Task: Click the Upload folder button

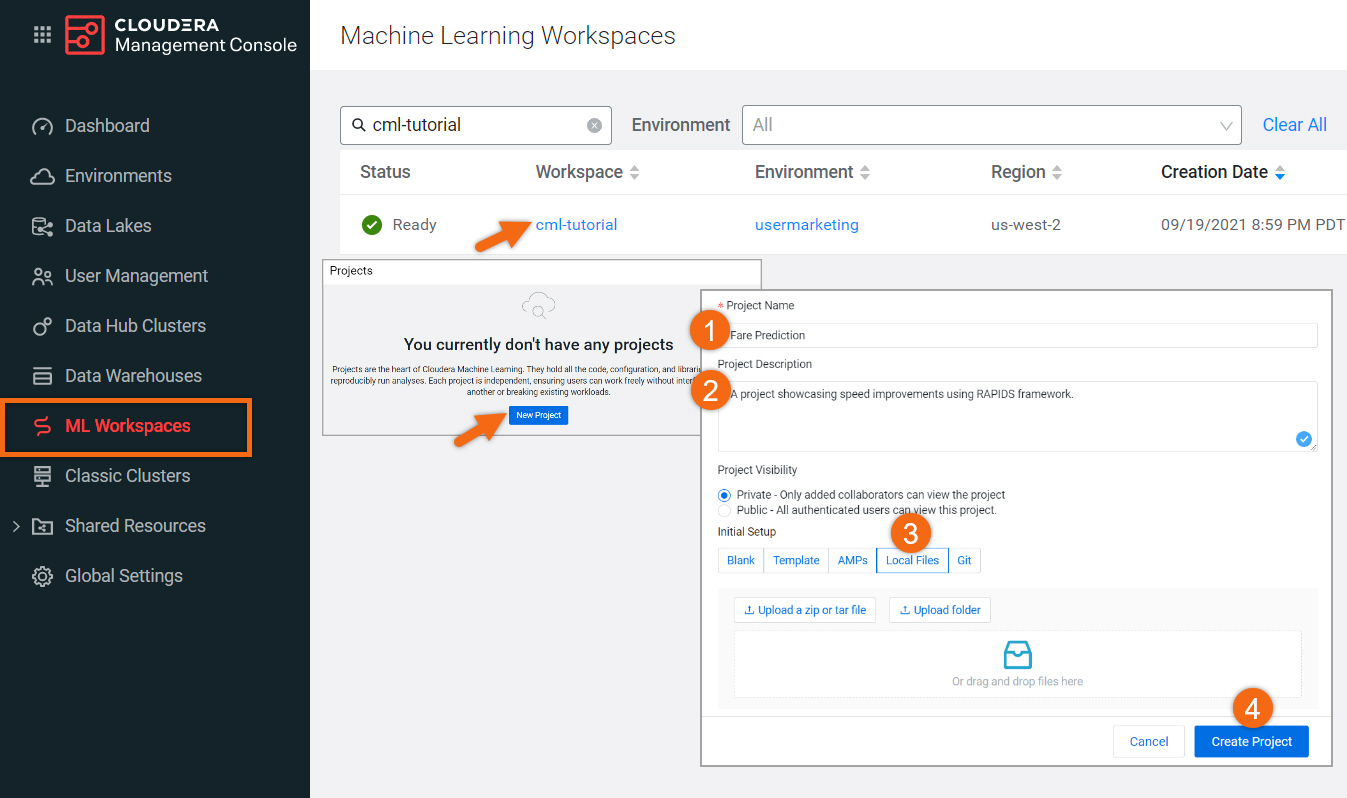Action: [x=940, y=610]
